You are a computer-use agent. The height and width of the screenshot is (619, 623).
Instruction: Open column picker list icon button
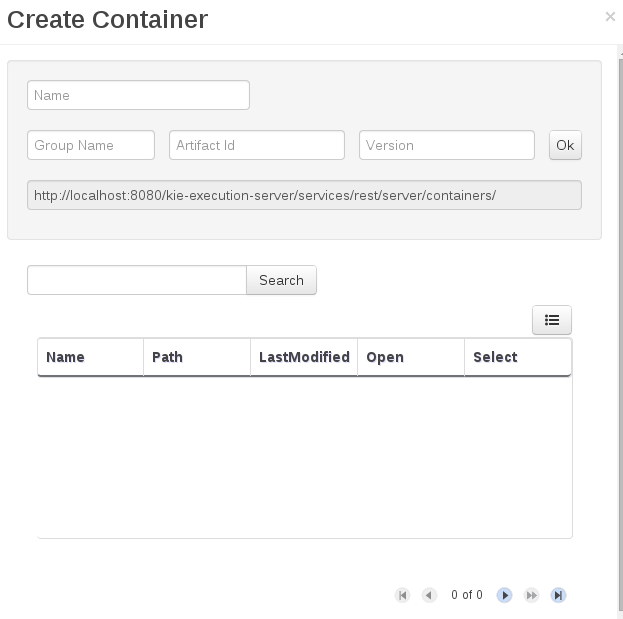pos(552,320)
